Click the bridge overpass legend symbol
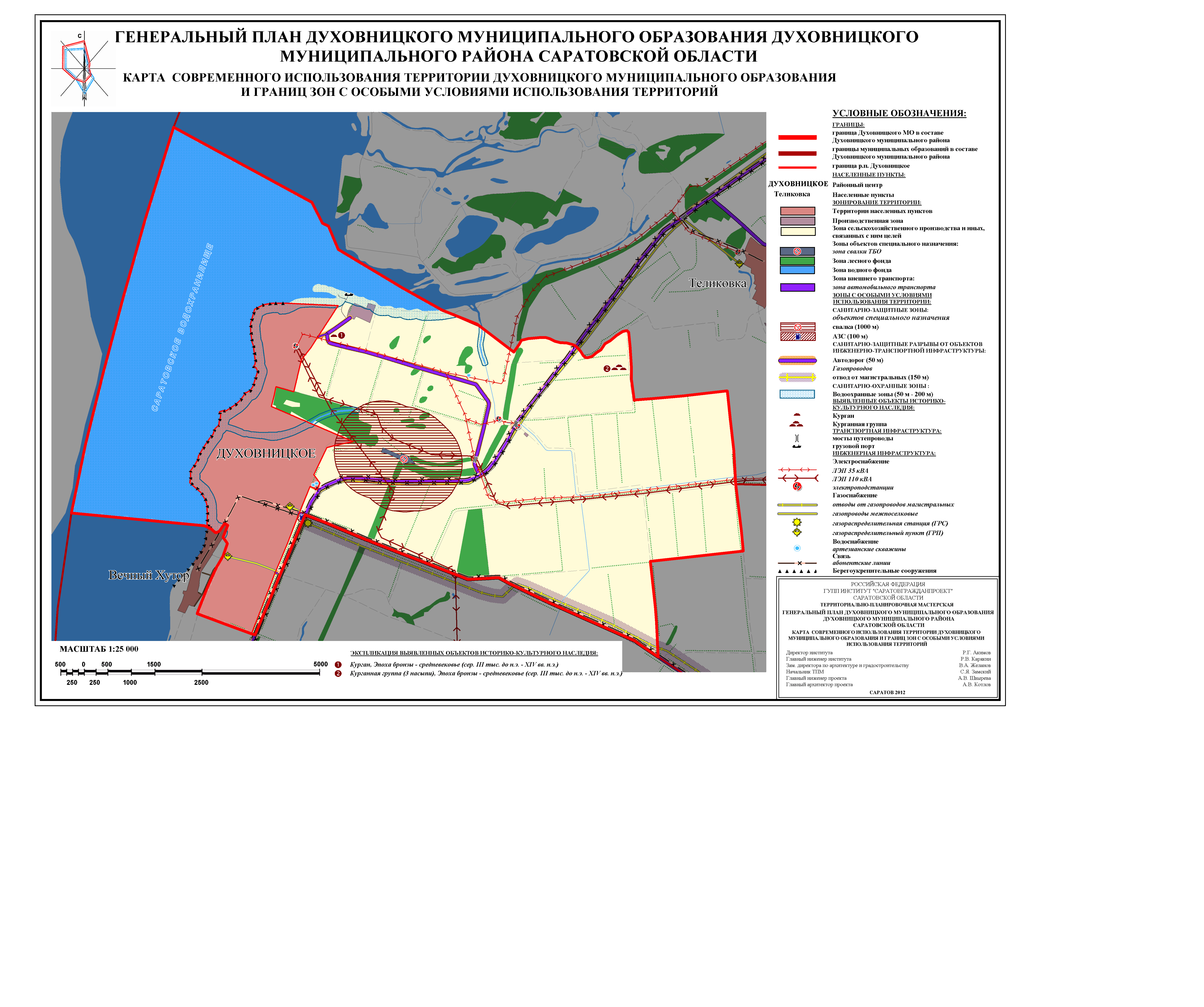The width and height of the screenshot is (1204, 1007). pyautogui.click(x=797, y=438)
